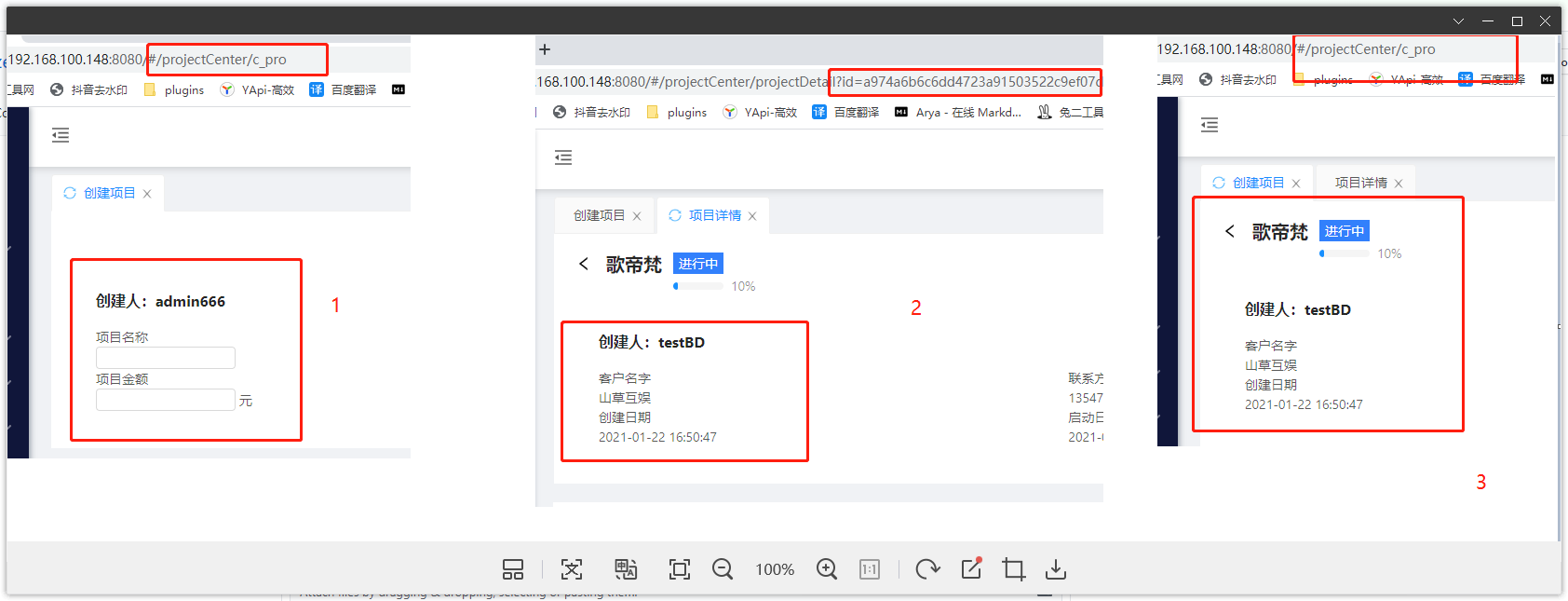Click the 10% progress bar in right screenshot
This screenshot has height=601, width=1568.
[1345, 253]
